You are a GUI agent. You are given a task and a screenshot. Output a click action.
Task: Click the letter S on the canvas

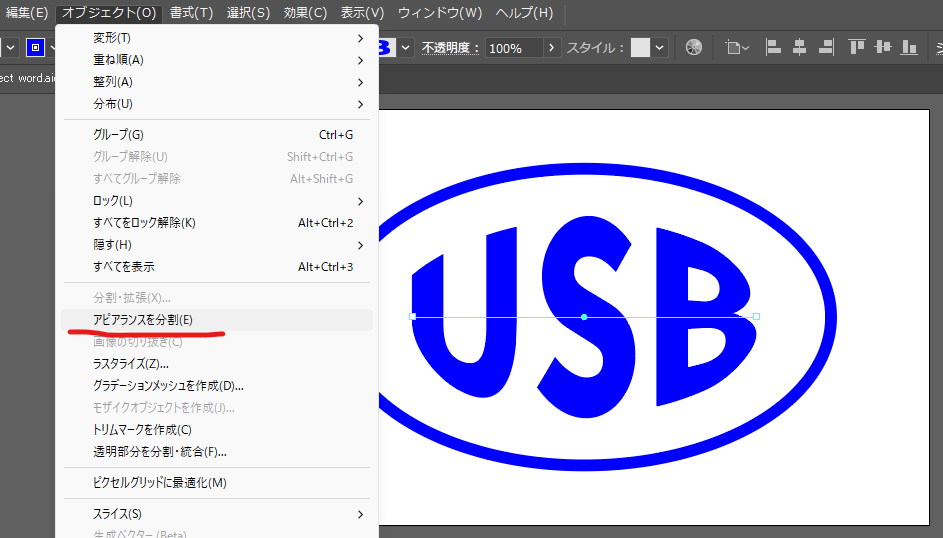[585, 317]
